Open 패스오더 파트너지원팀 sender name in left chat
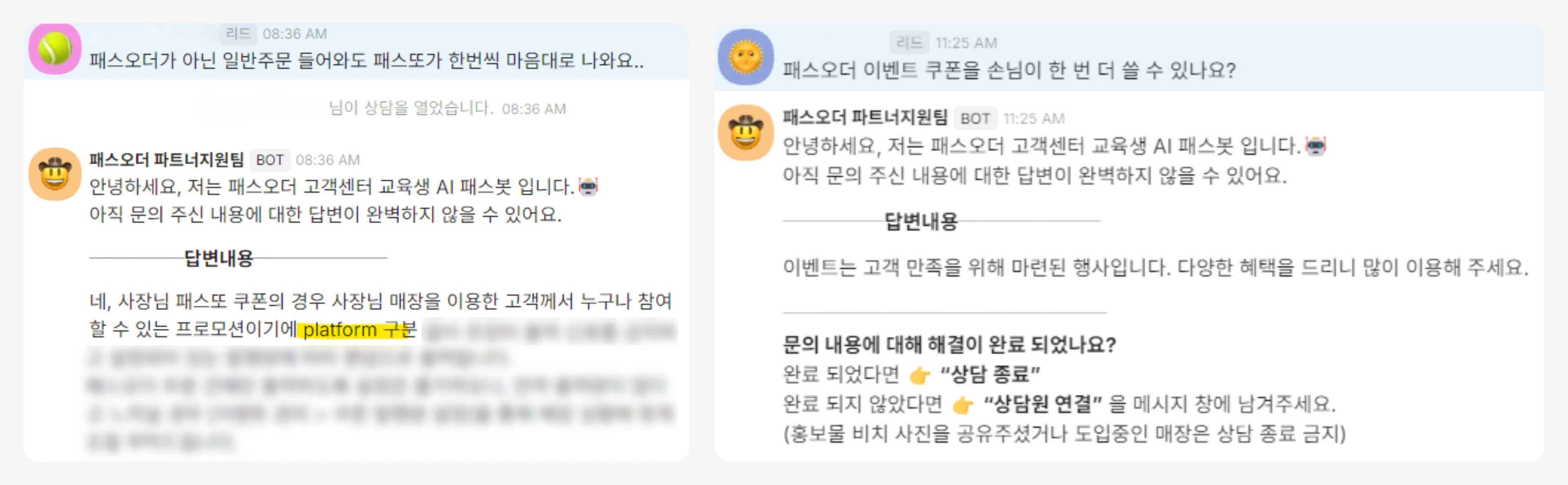This screenshot has width=1568, height=485. tap(166, 160)
